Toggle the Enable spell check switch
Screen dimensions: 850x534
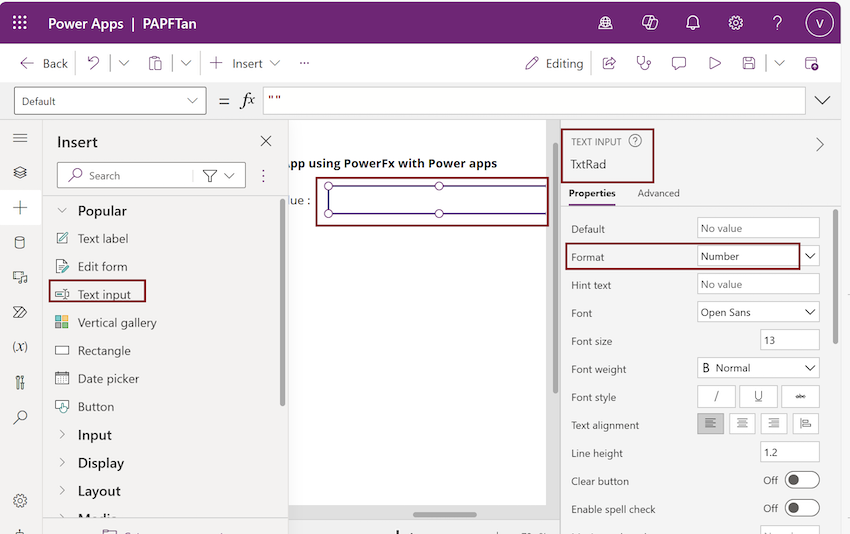(x=802, y=508)
